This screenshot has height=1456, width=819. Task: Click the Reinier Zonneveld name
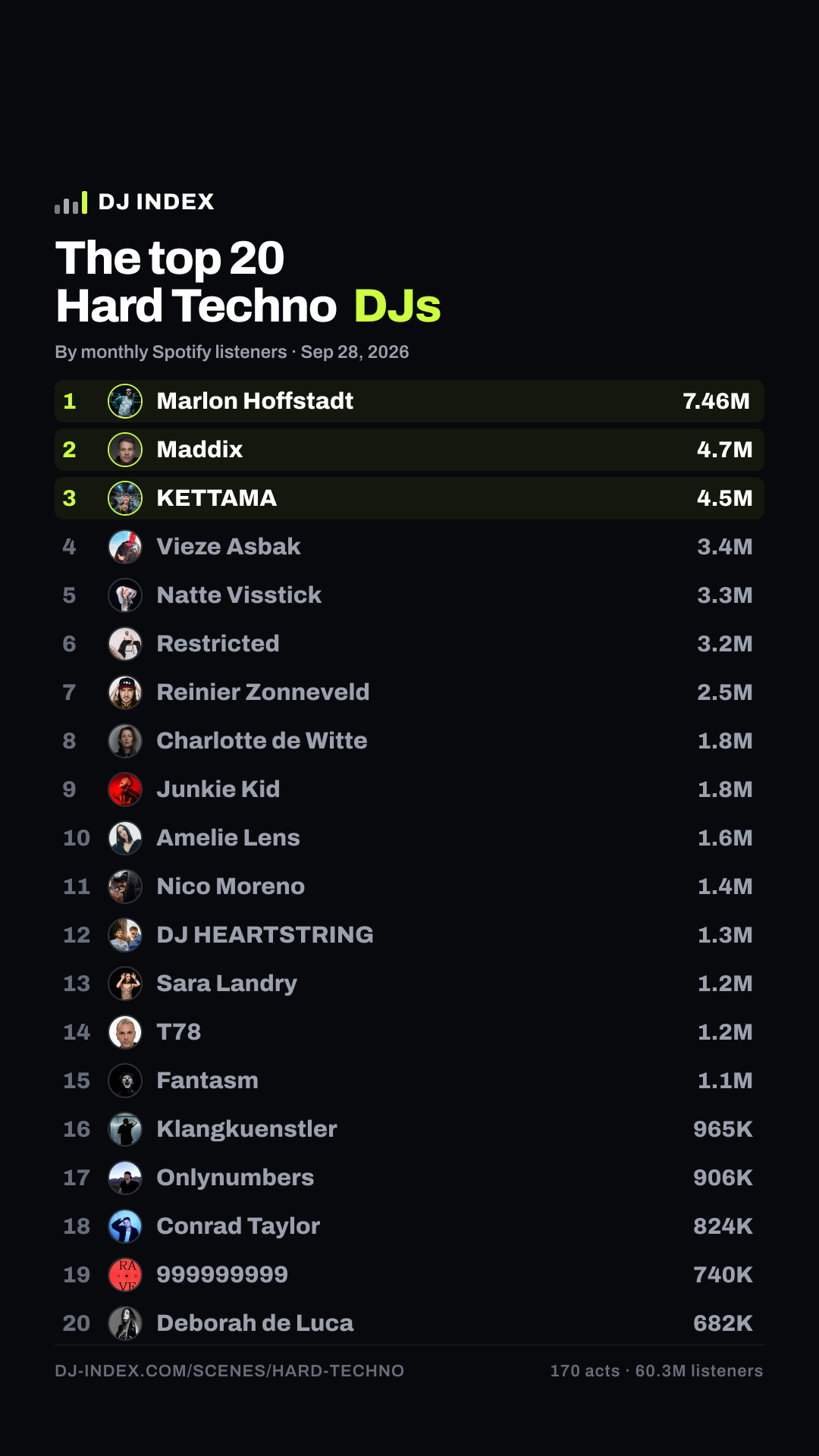click(263, 692)
